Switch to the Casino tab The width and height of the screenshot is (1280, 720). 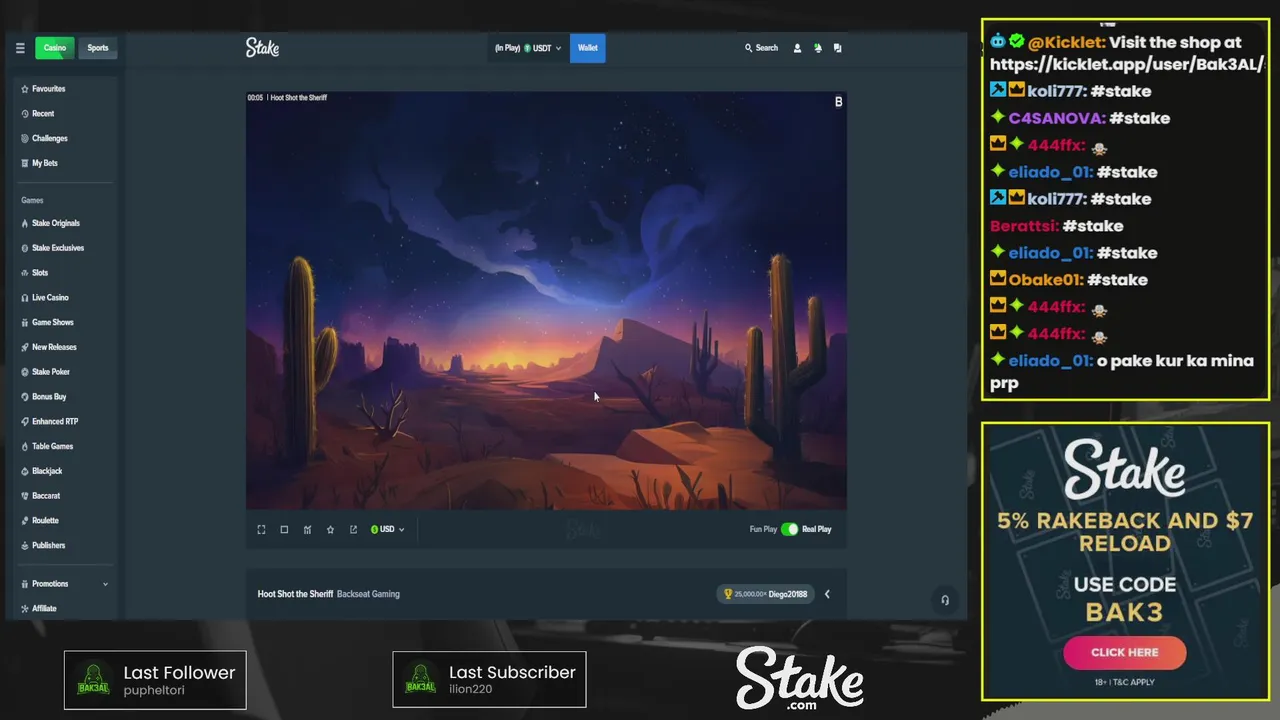coord(55,48)
